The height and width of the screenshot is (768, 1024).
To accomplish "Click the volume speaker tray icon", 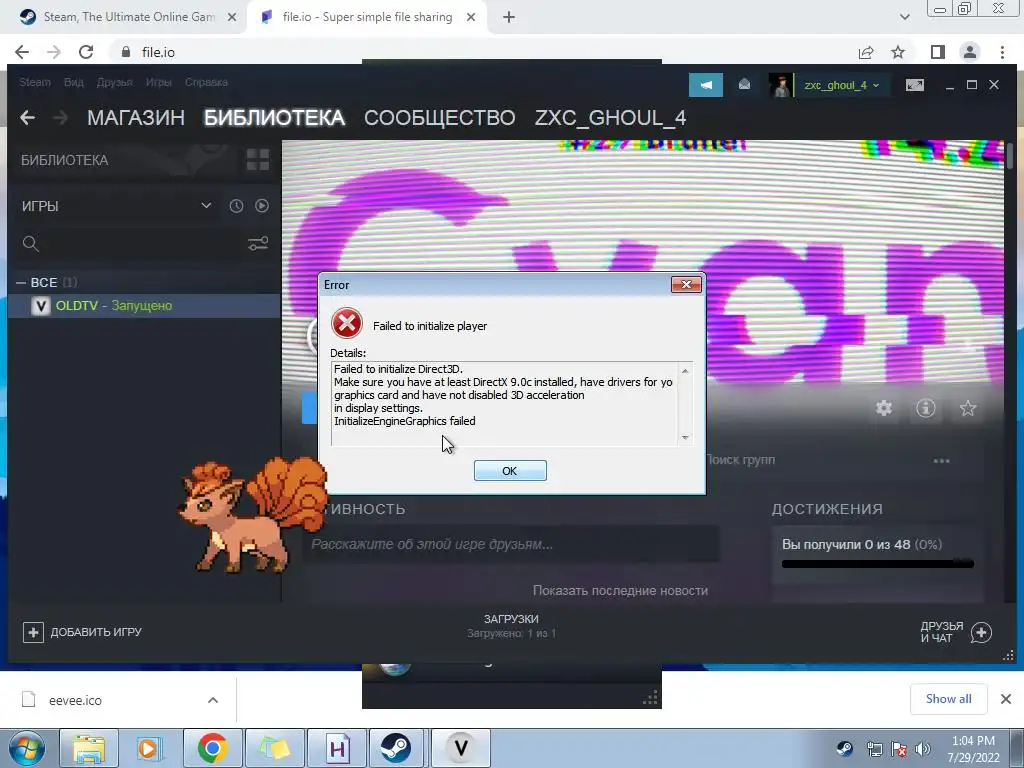I will (x=922, y=749).
